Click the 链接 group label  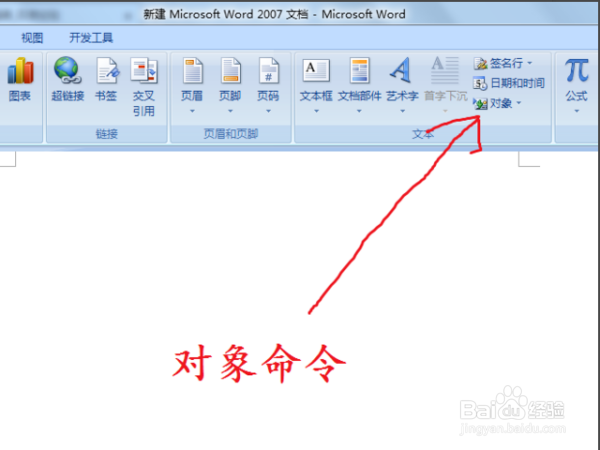(107, 134)
